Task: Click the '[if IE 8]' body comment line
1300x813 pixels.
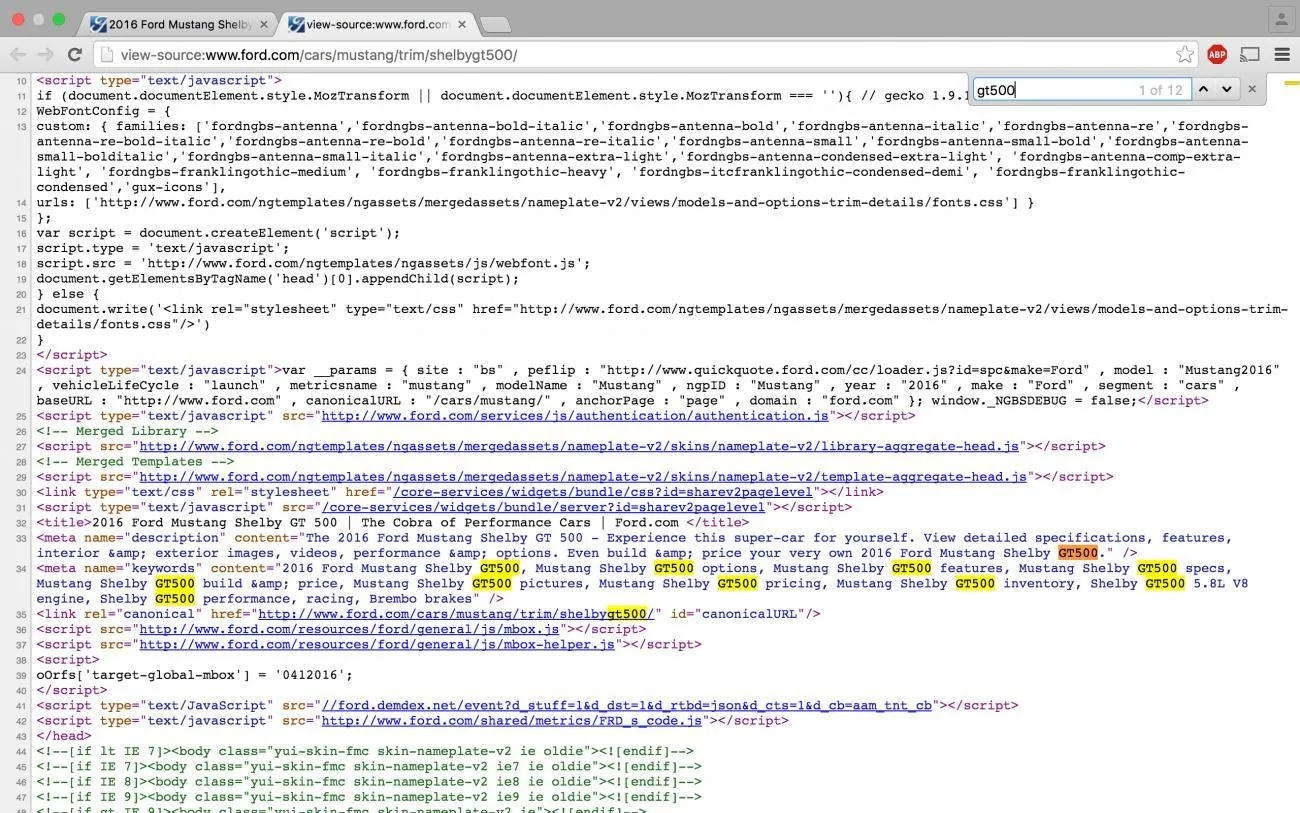Action: coord(369,781)
